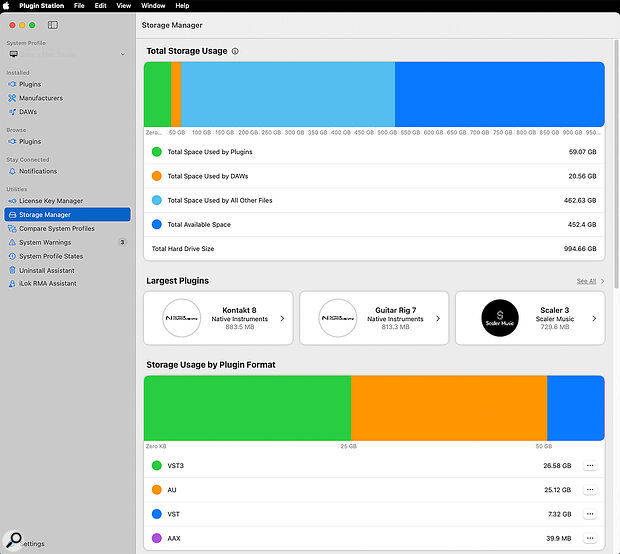Click the Kontakt 8 Native Instruments logo

181,318
